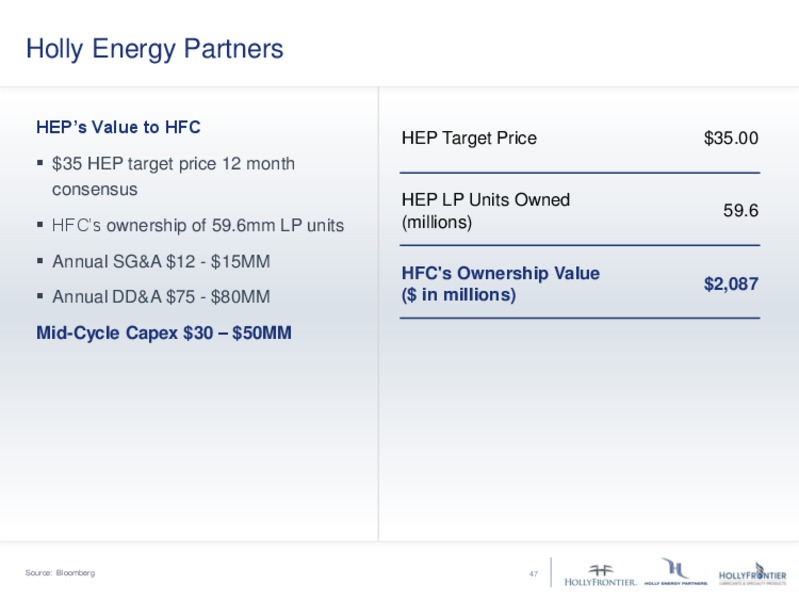The image size is (799, 600).
Task: Click the vertical divider between panels
Action: click(378, 314)
